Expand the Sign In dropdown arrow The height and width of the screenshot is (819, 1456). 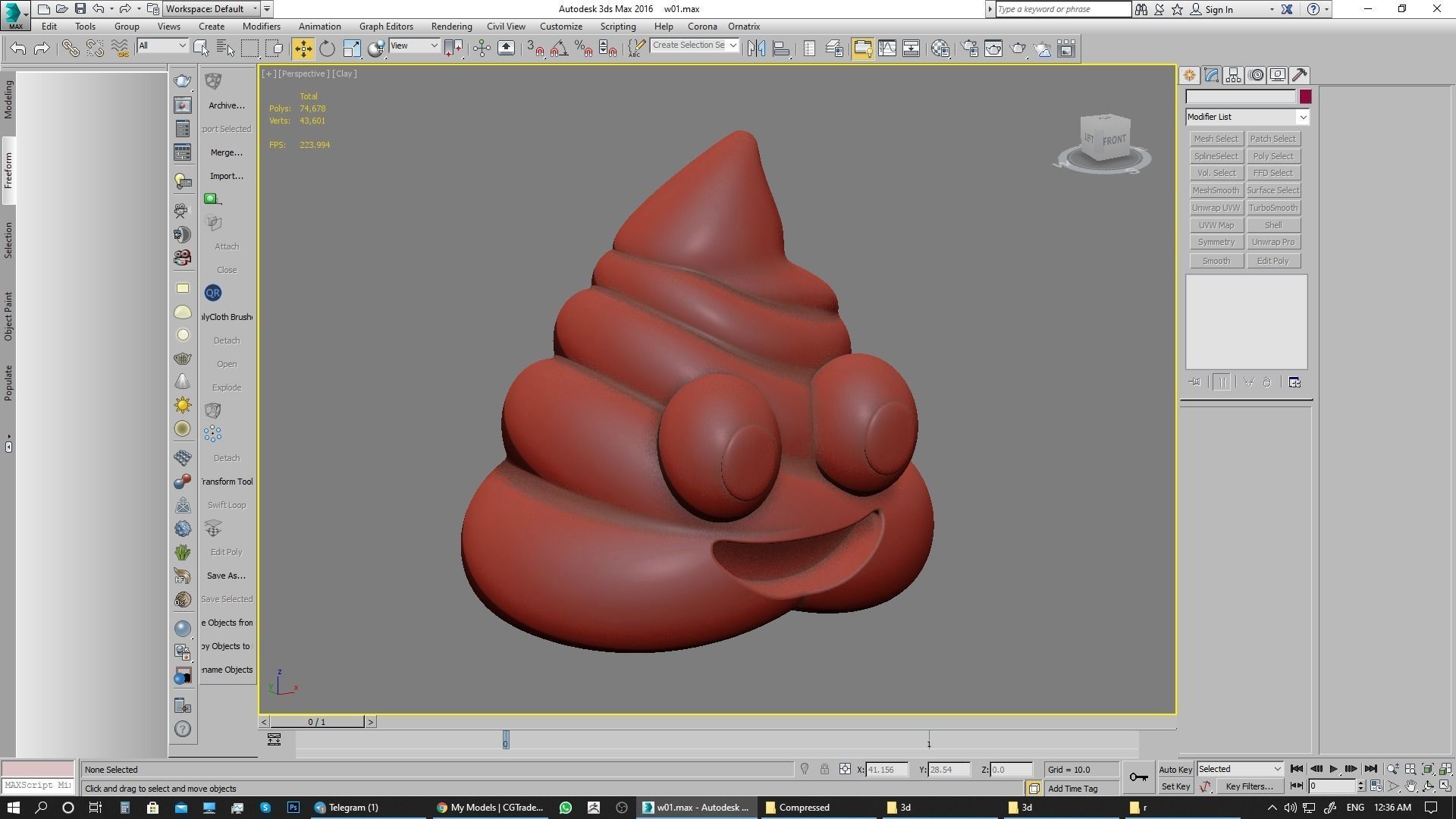pos(1272,10)
